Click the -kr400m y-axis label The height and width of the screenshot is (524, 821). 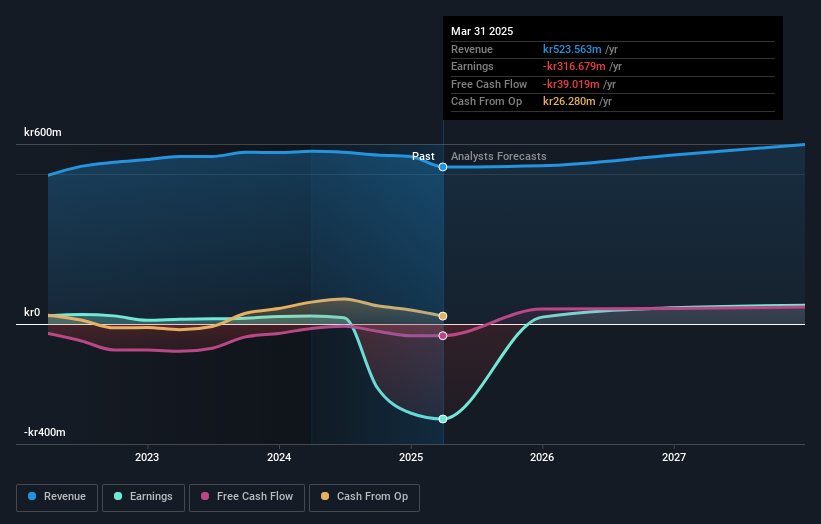[x=45, y=432]
